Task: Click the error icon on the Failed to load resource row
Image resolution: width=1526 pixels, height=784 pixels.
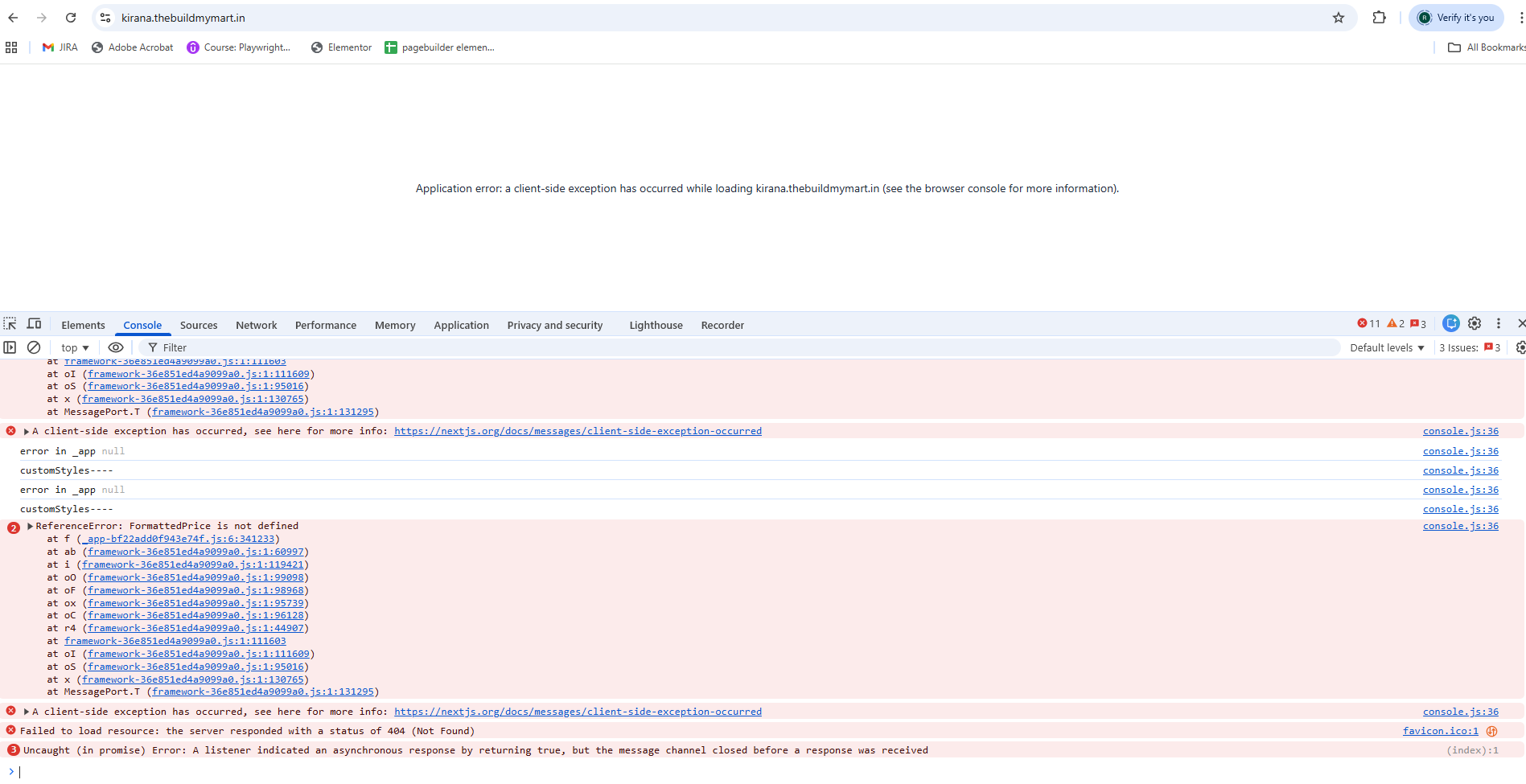Action: (10, 730)
